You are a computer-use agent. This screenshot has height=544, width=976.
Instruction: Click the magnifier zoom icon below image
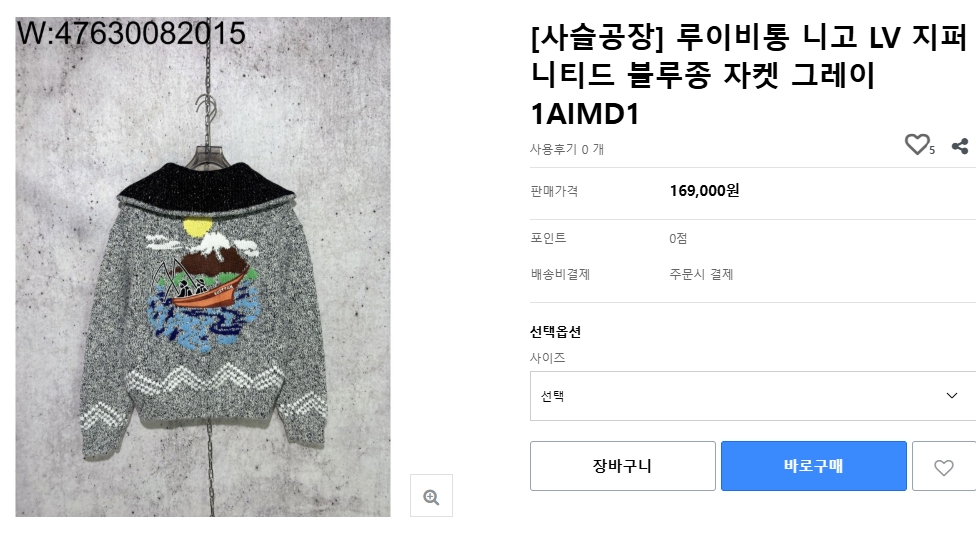(x=431, y=496)
